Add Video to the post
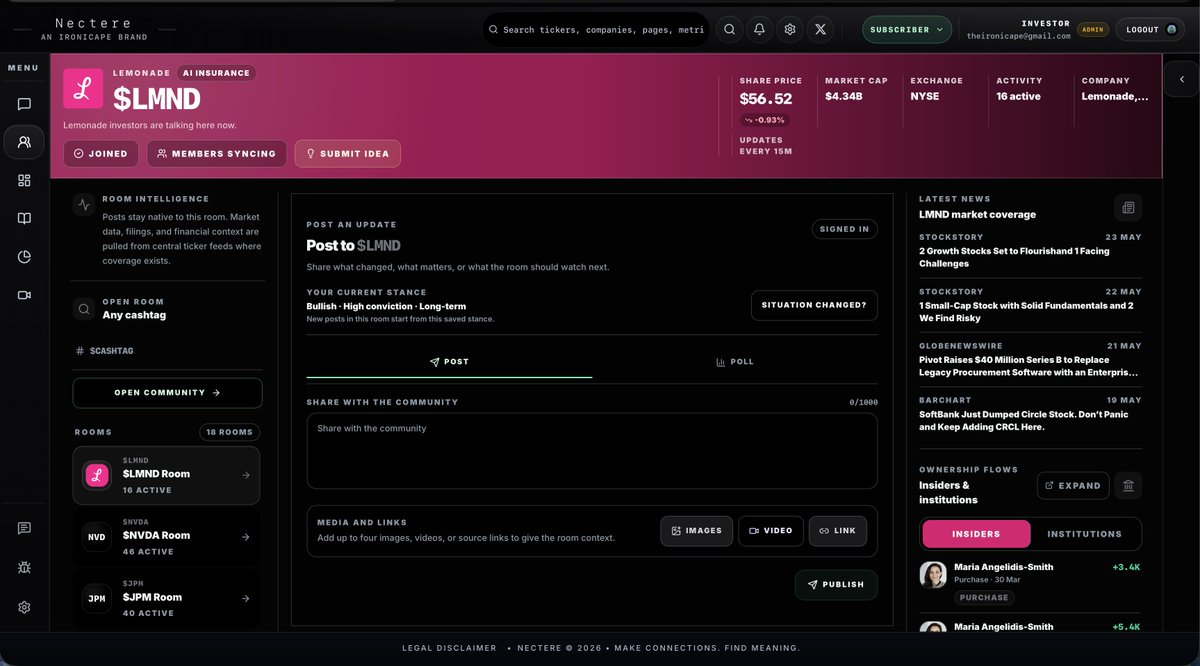The image size is (1200, 666). click(771, 530)
